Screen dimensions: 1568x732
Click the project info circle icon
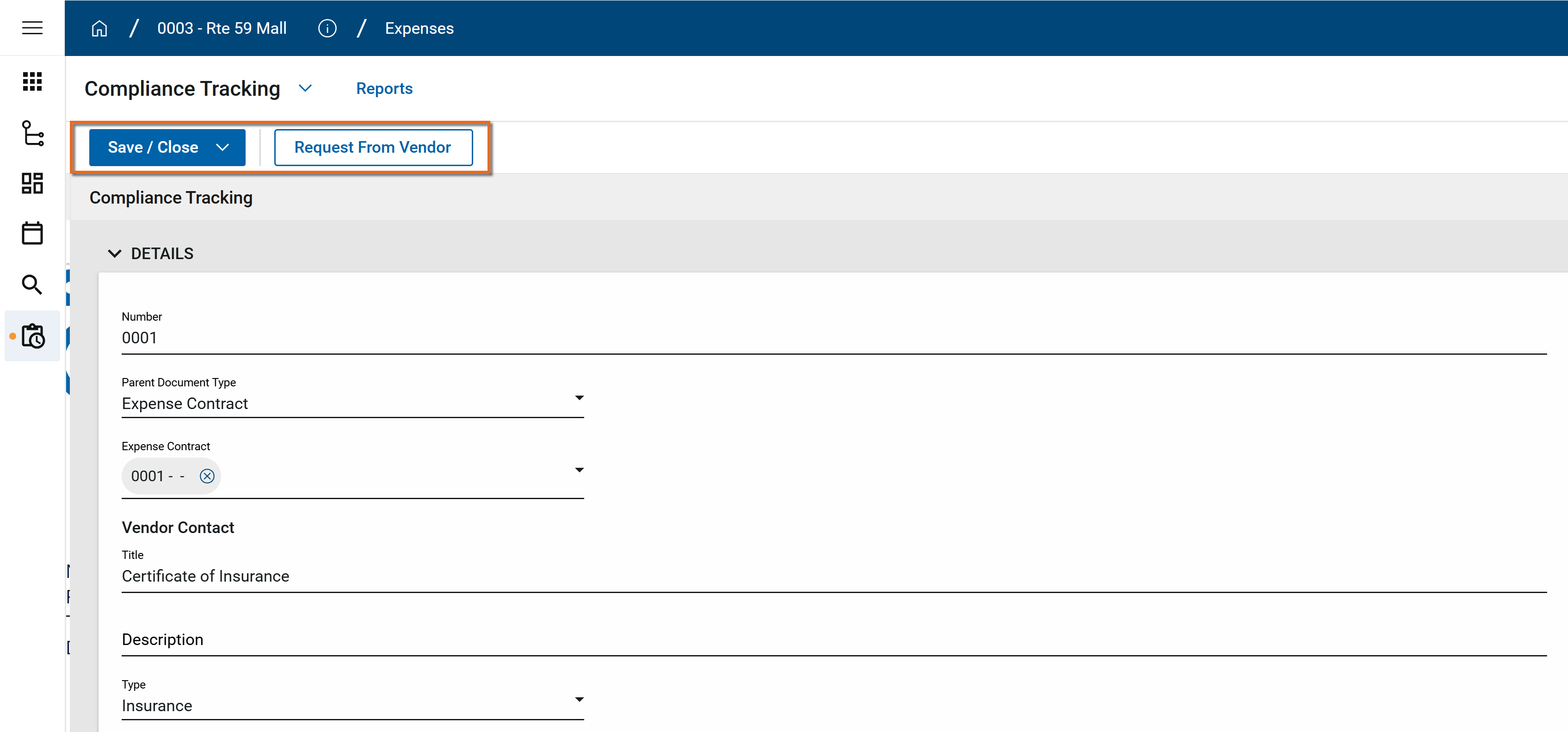[x=327, y=29]
